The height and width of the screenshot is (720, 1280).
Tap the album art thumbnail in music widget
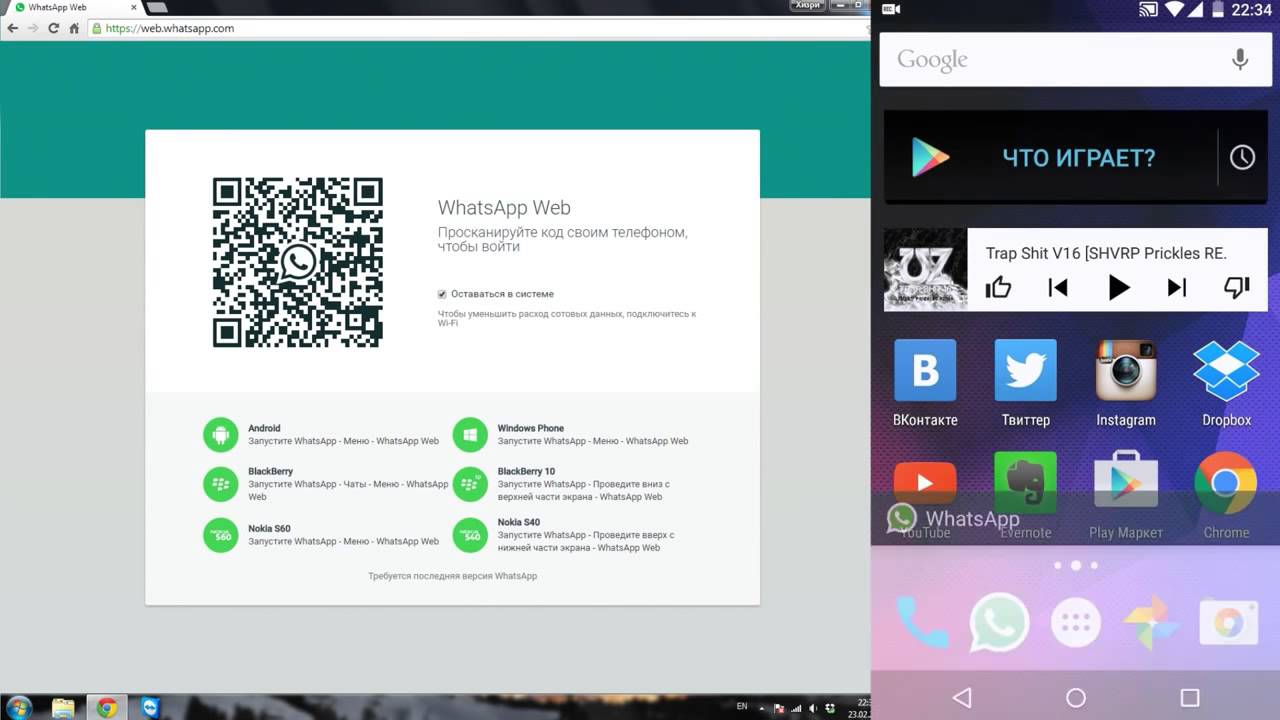(x=925, y=269)
